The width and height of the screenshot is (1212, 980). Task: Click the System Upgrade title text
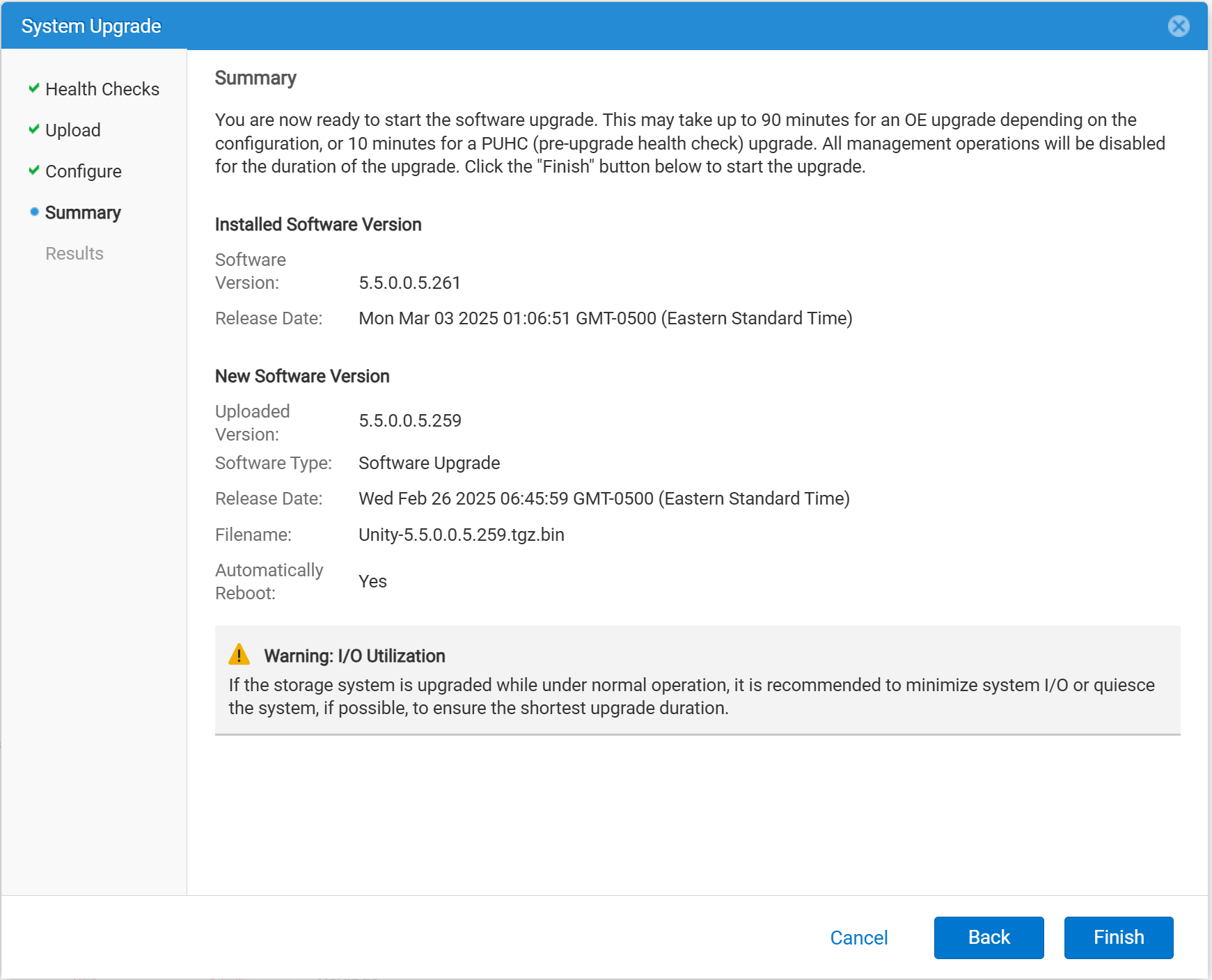pos(90,26)
